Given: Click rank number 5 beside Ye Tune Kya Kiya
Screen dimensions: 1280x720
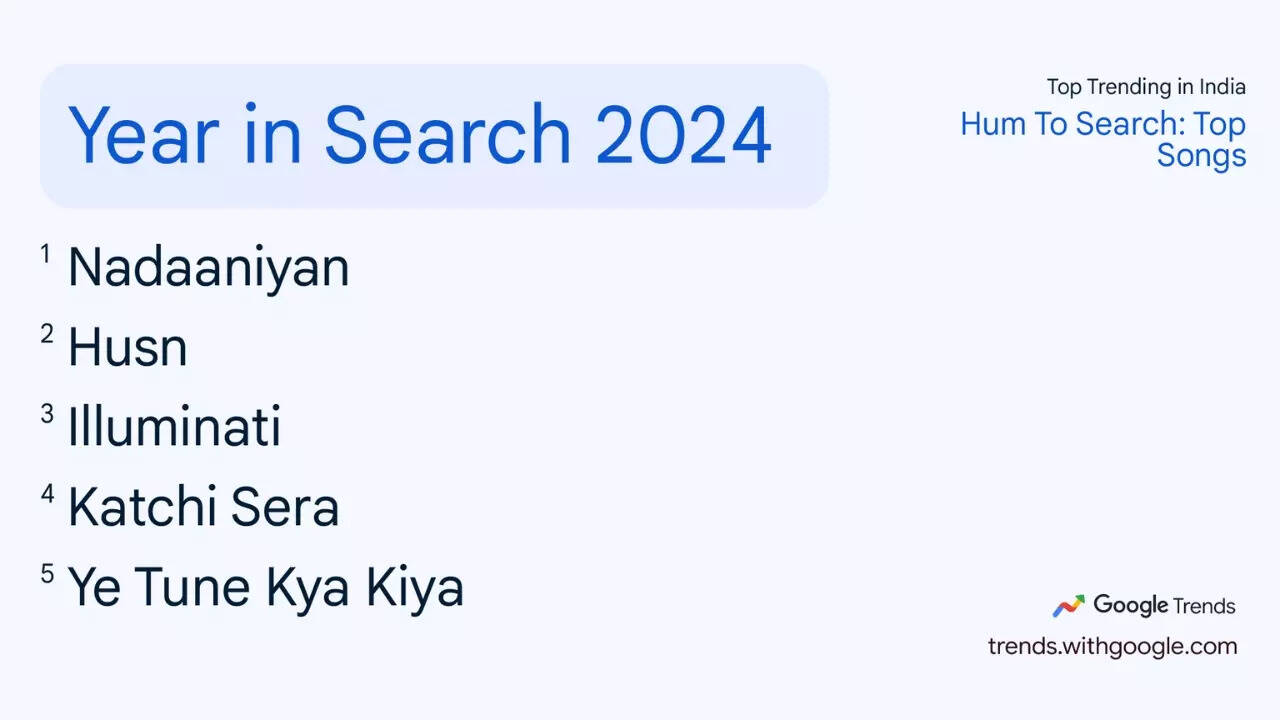Looking at the screenshot, I should point(46,574).
